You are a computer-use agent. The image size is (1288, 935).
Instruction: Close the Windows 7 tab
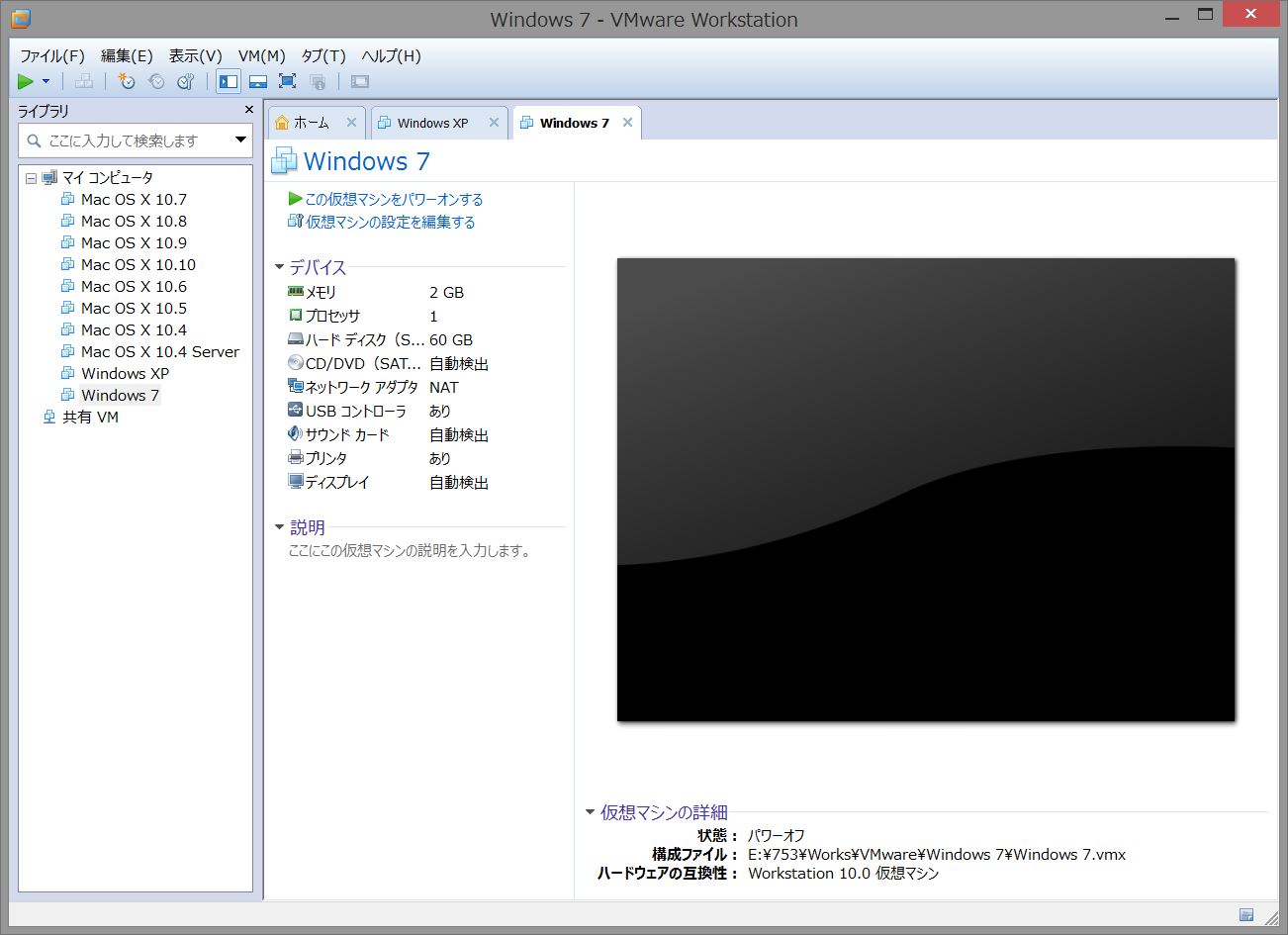627,123
